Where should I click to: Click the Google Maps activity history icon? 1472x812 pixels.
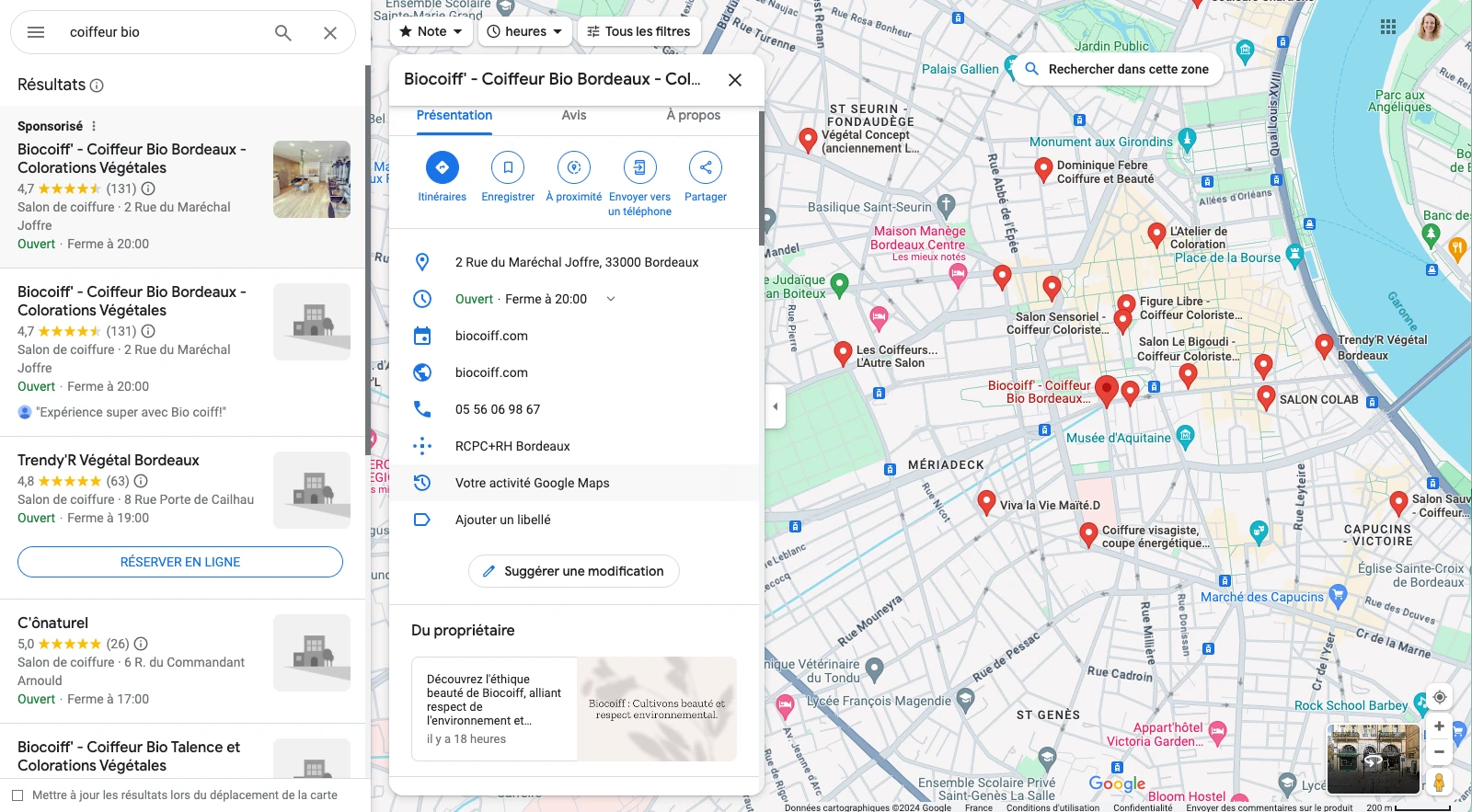tap(422, 483)
